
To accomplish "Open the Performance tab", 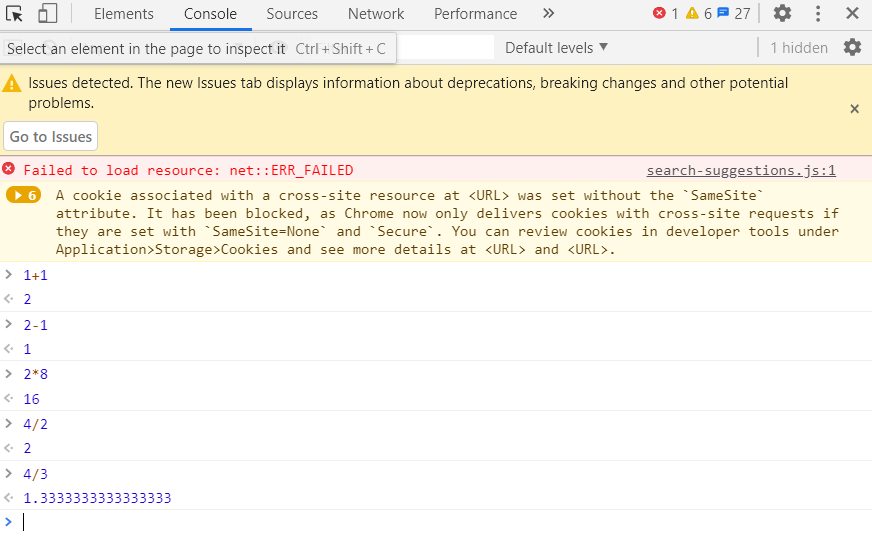I will [x=475, y=14].
